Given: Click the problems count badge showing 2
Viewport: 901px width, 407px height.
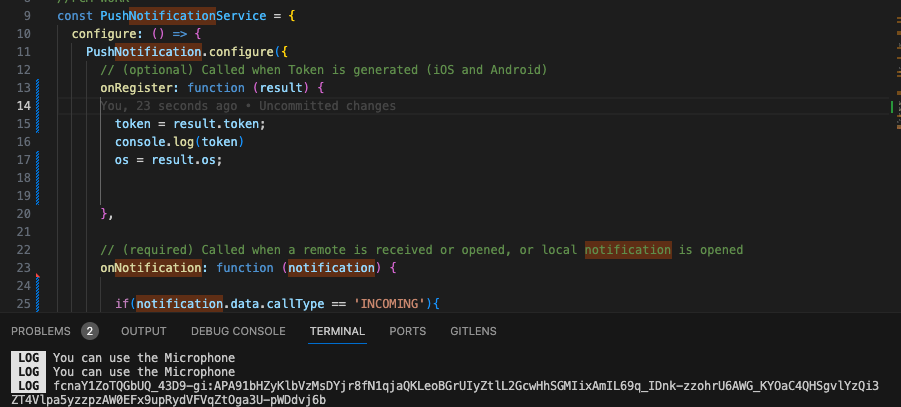Looking at the screenshot, I should [90, 331].
